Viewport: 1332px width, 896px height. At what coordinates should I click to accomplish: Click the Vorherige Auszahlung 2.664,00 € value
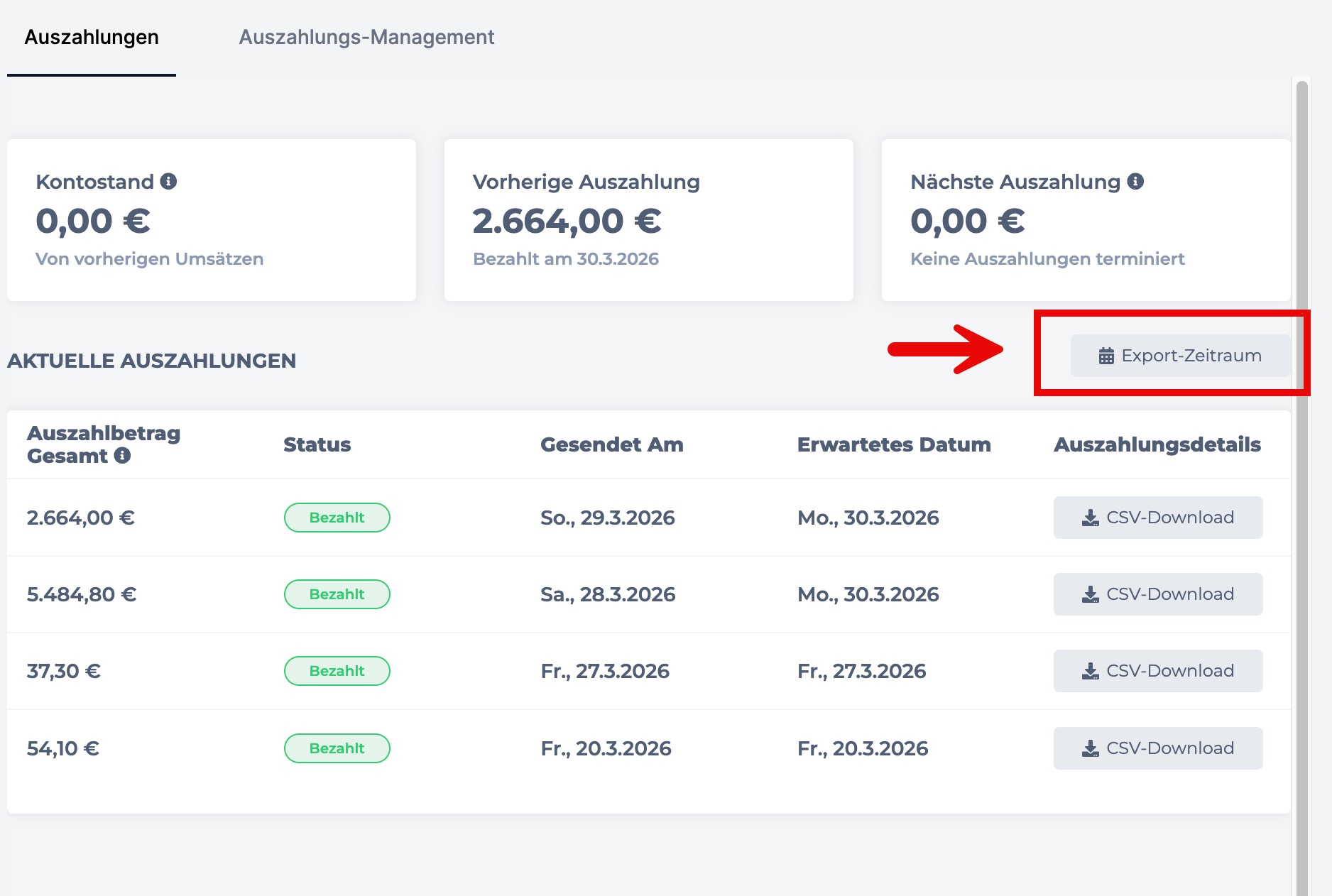tap(567, 221)
